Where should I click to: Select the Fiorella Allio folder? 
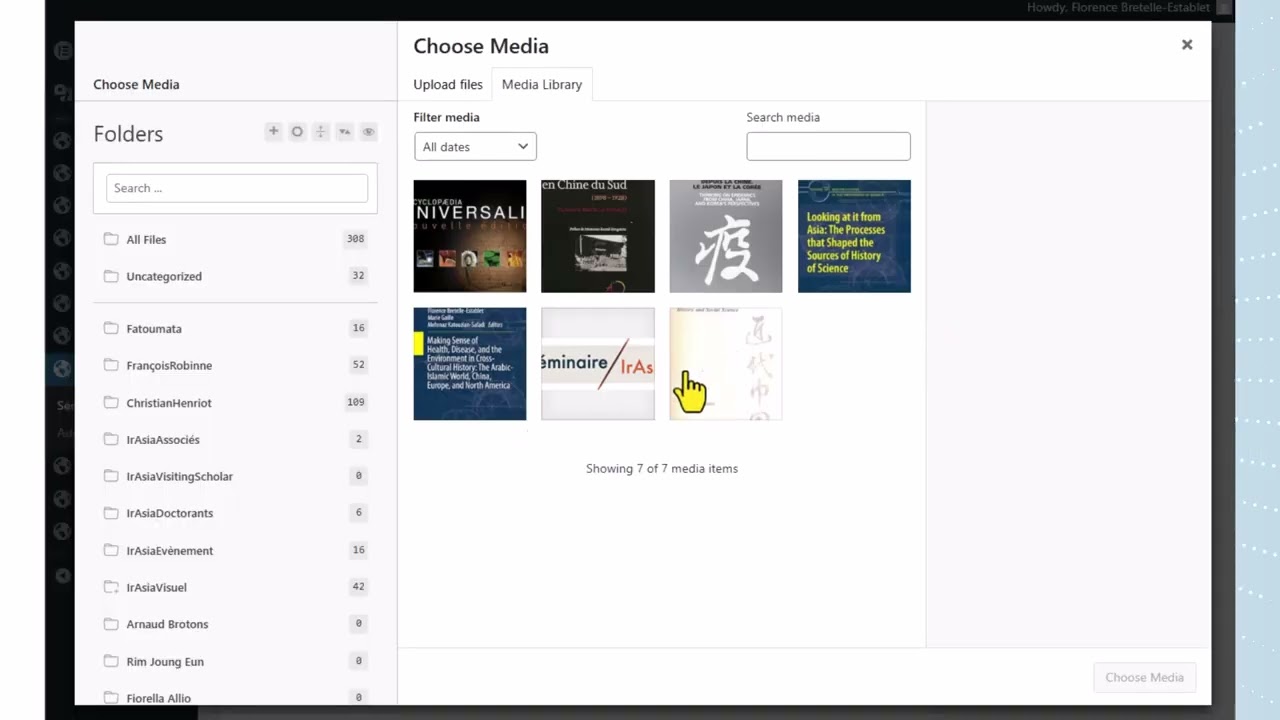pyautogui.click(x=235, y=698)
